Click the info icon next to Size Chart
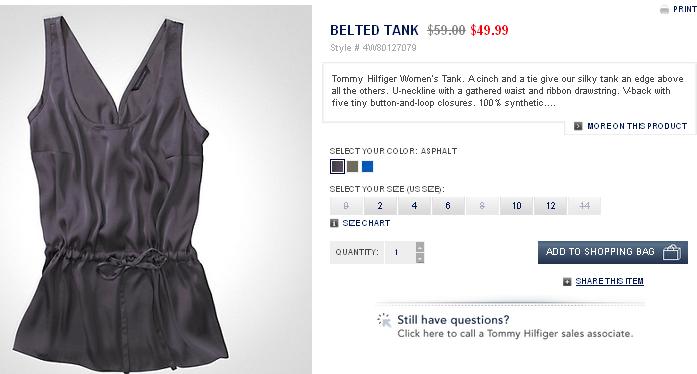This screenshot has height=374, width=697. [x=334, y=223]
